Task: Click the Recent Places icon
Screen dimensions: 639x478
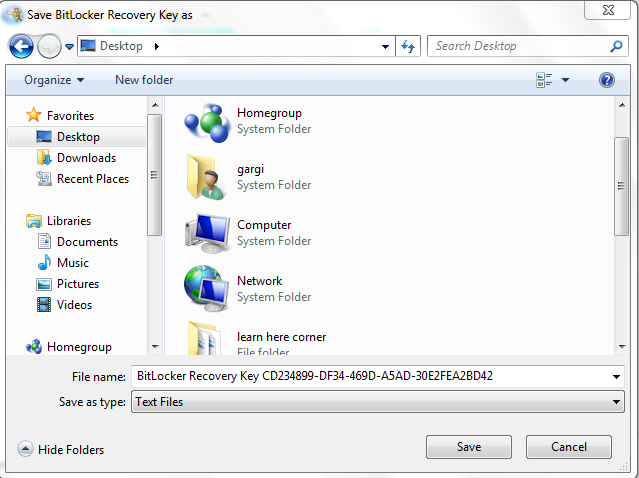Action: tap(44, 178)
